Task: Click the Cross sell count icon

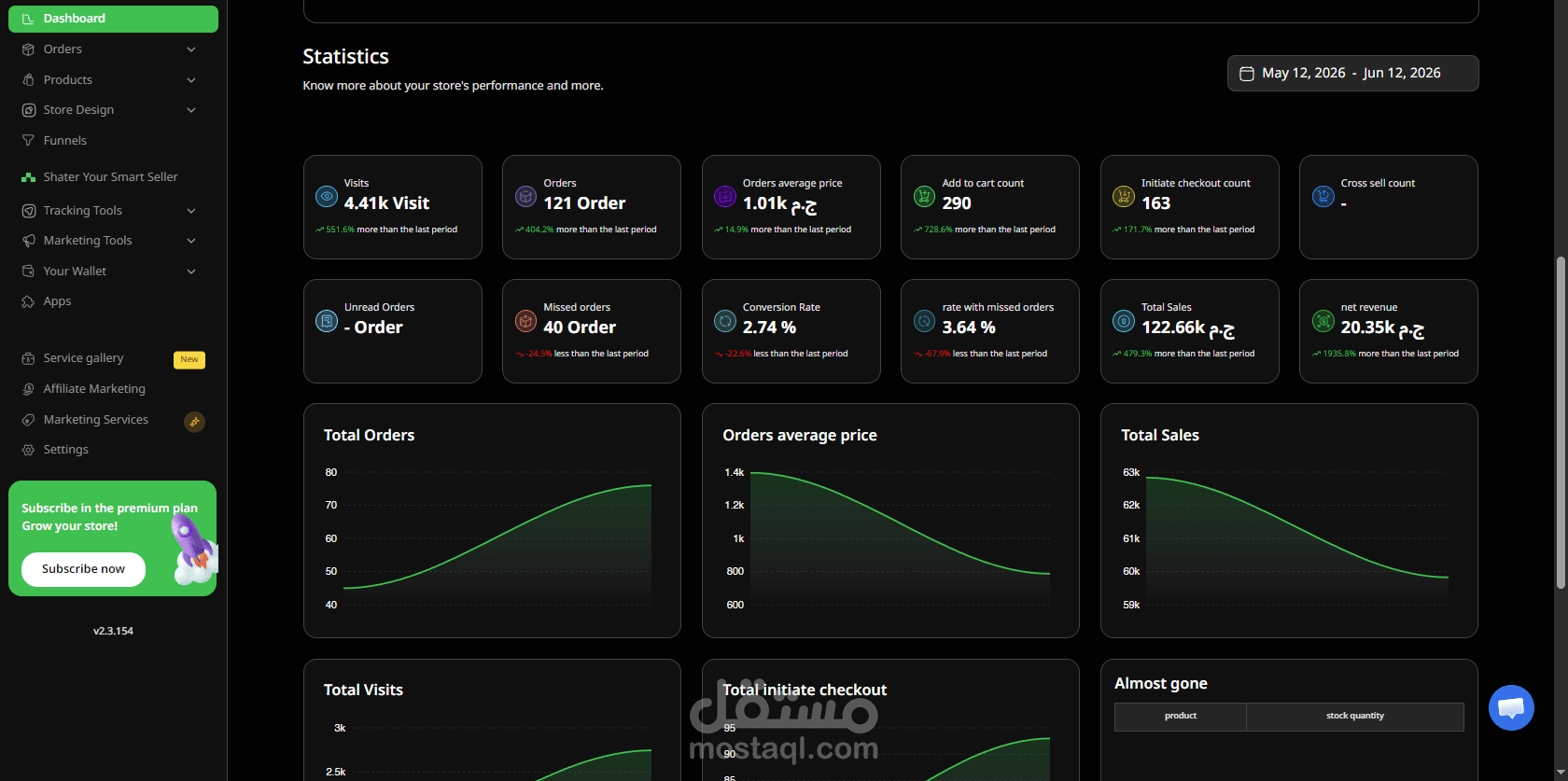Action: [1323, 197]
